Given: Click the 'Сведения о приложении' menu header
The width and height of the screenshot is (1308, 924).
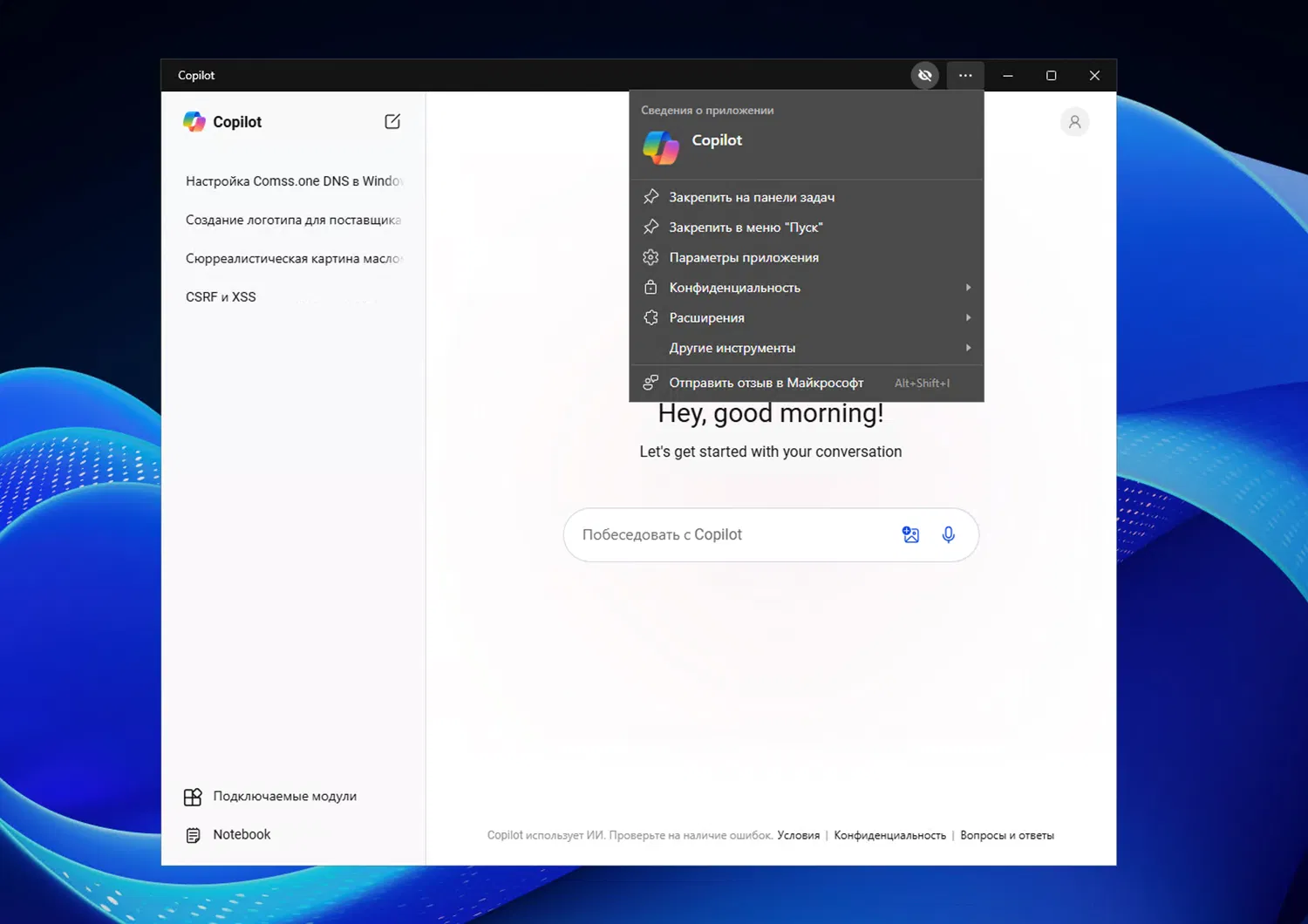Looking at the screenshot, I should [x=707, y=111].
